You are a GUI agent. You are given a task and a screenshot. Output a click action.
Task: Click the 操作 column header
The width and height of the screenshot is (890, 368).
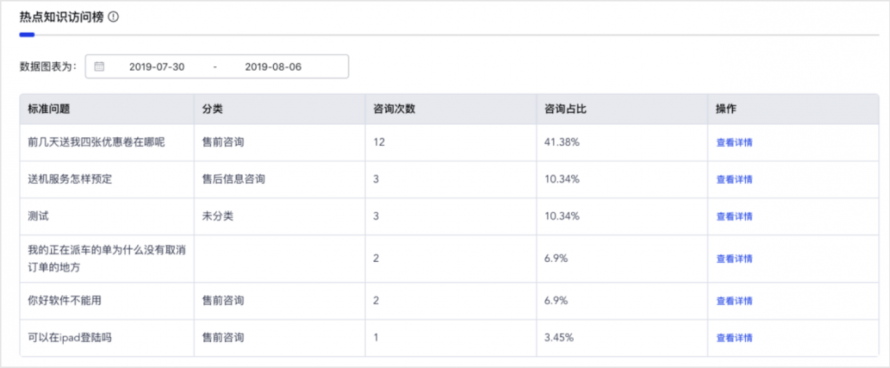click(726, 109)
